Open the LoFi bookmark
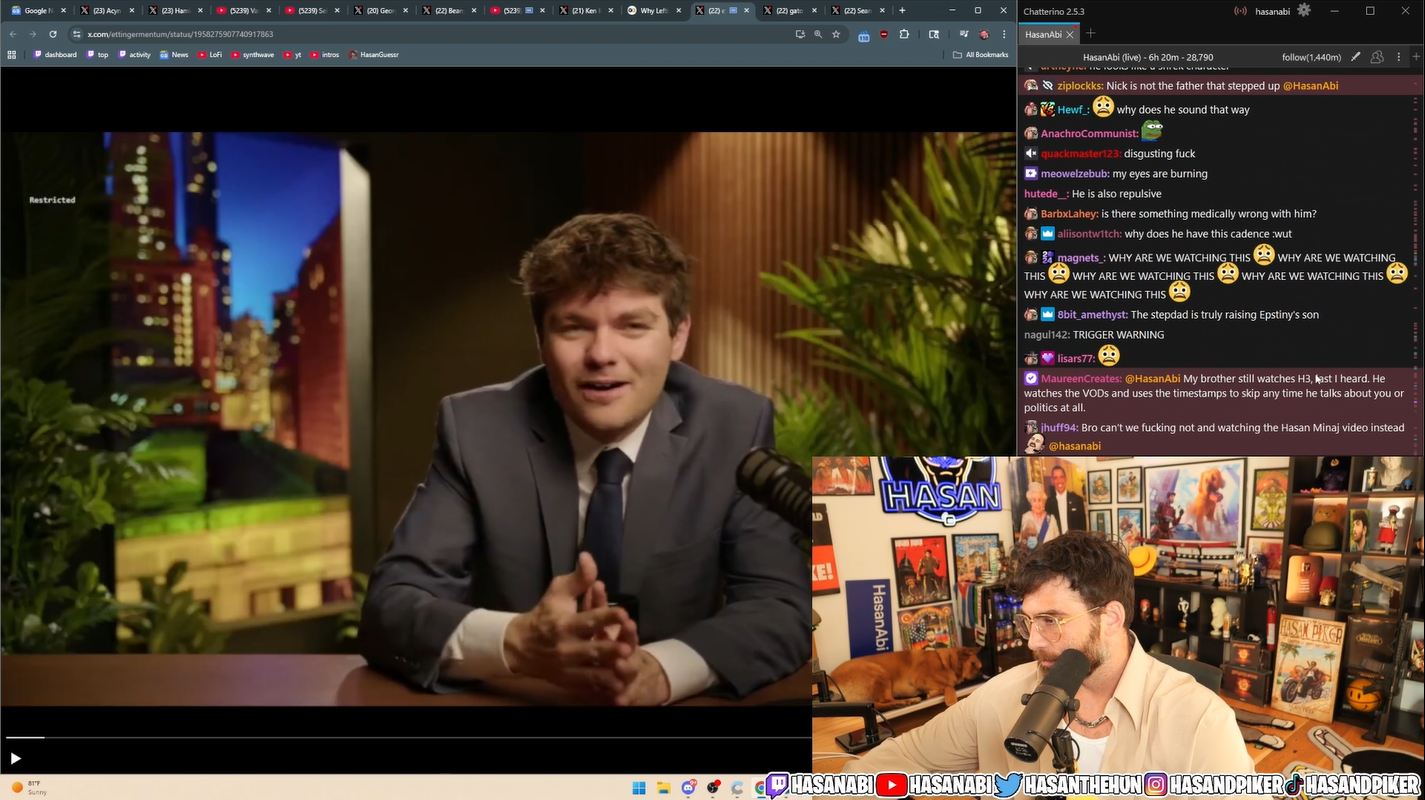The height and width of the screenshot is (800, 1425). pos(210,55)
